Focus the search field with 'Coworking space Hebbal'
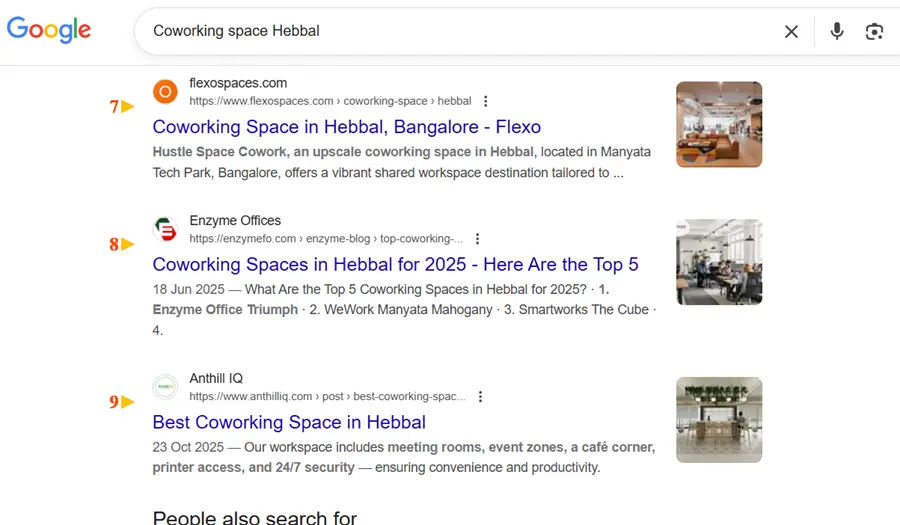900x525 pixels. point(450,31)
